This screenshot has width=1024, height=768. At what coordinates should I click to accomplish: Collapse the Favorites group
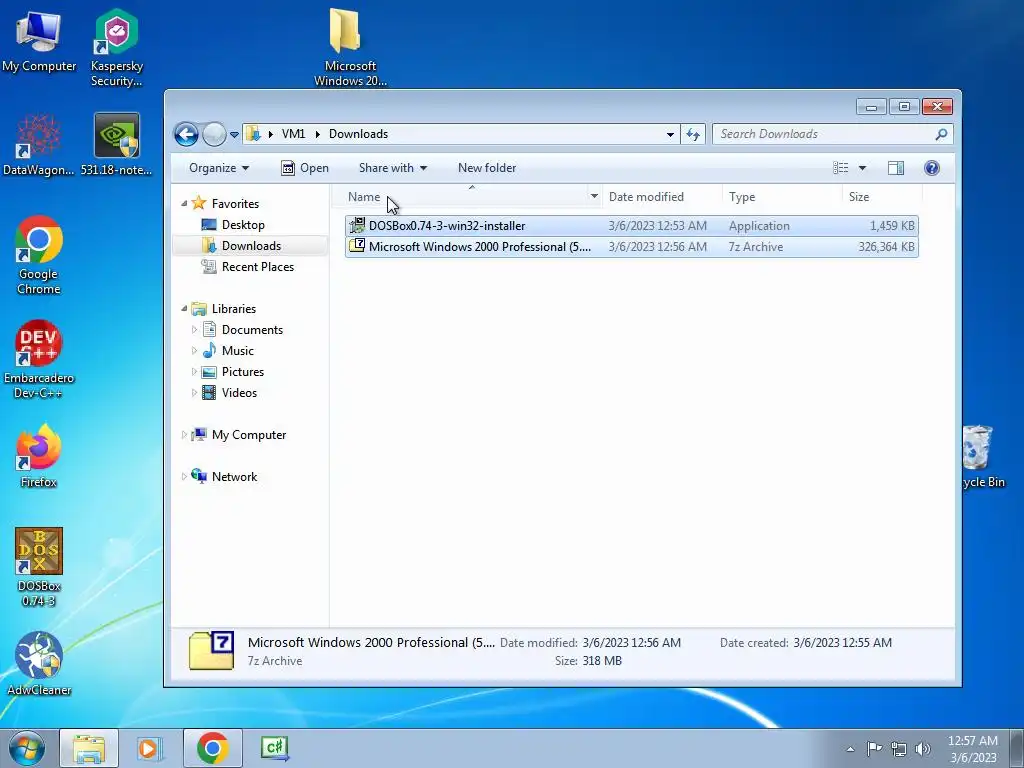(x=184, y=204)
